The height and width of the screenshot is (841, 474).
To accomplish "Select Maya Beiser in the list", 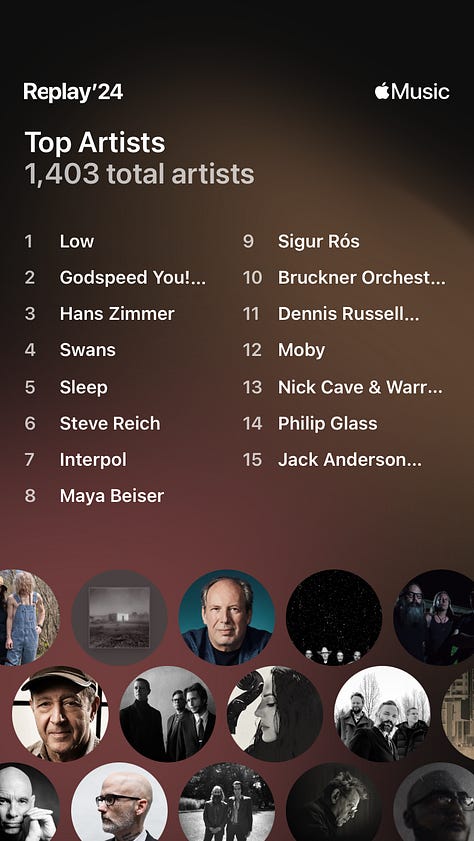I will [x=112, y=496].
